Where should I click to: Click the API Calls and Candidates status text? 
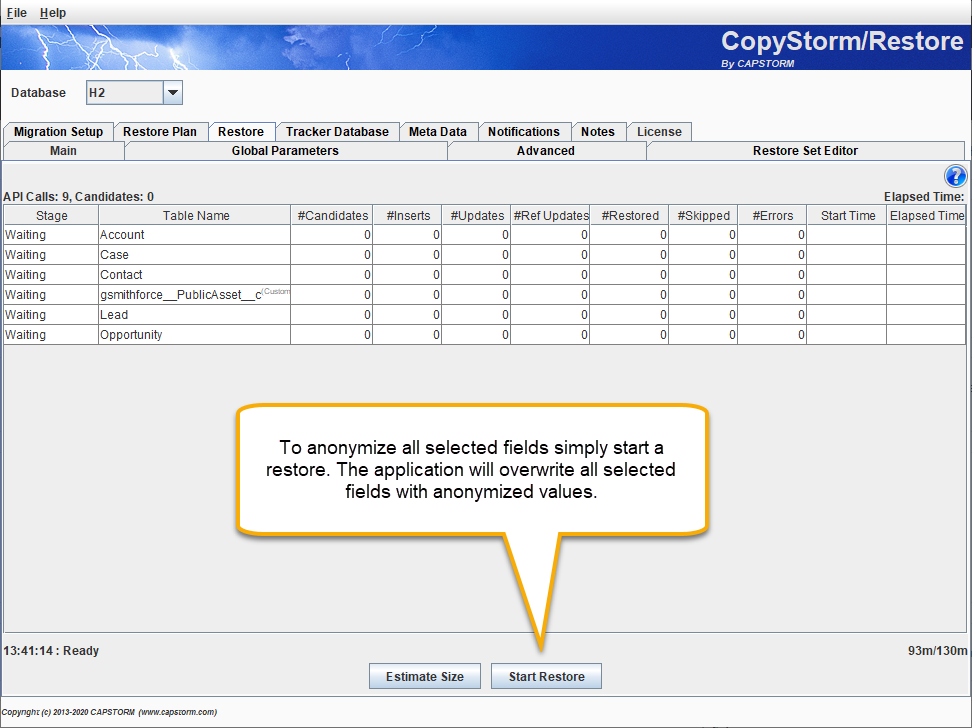79,197
